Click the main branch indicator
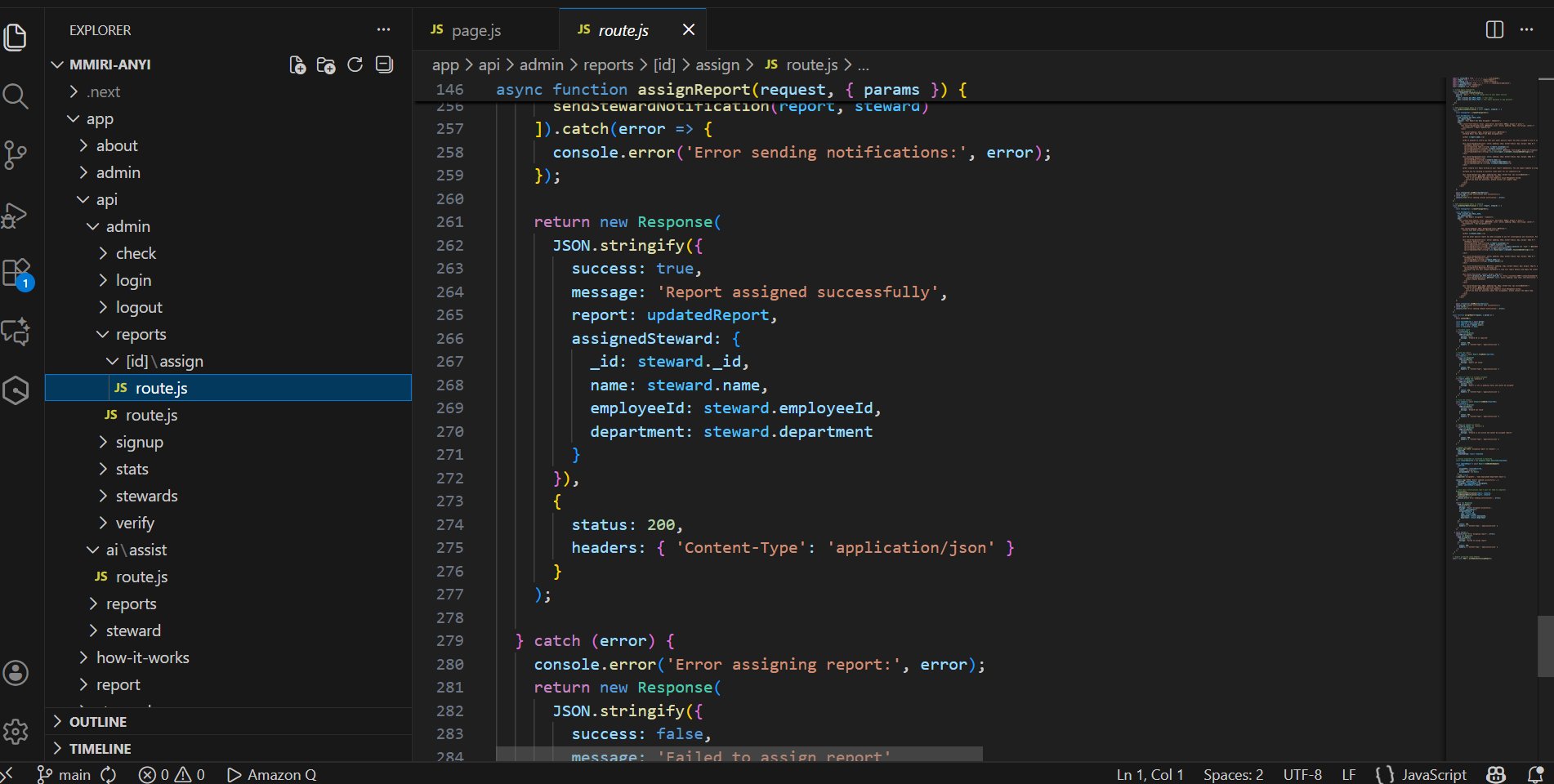 pos(65,774)
